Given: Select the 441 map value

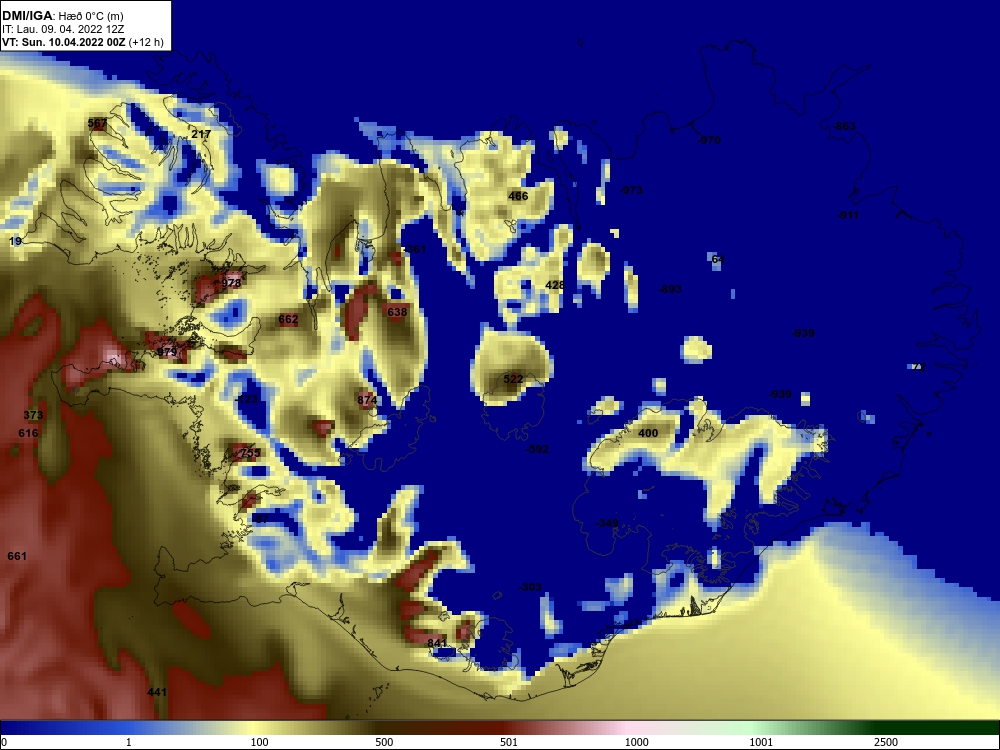Looking at the screenshot, I should (157, 692).
